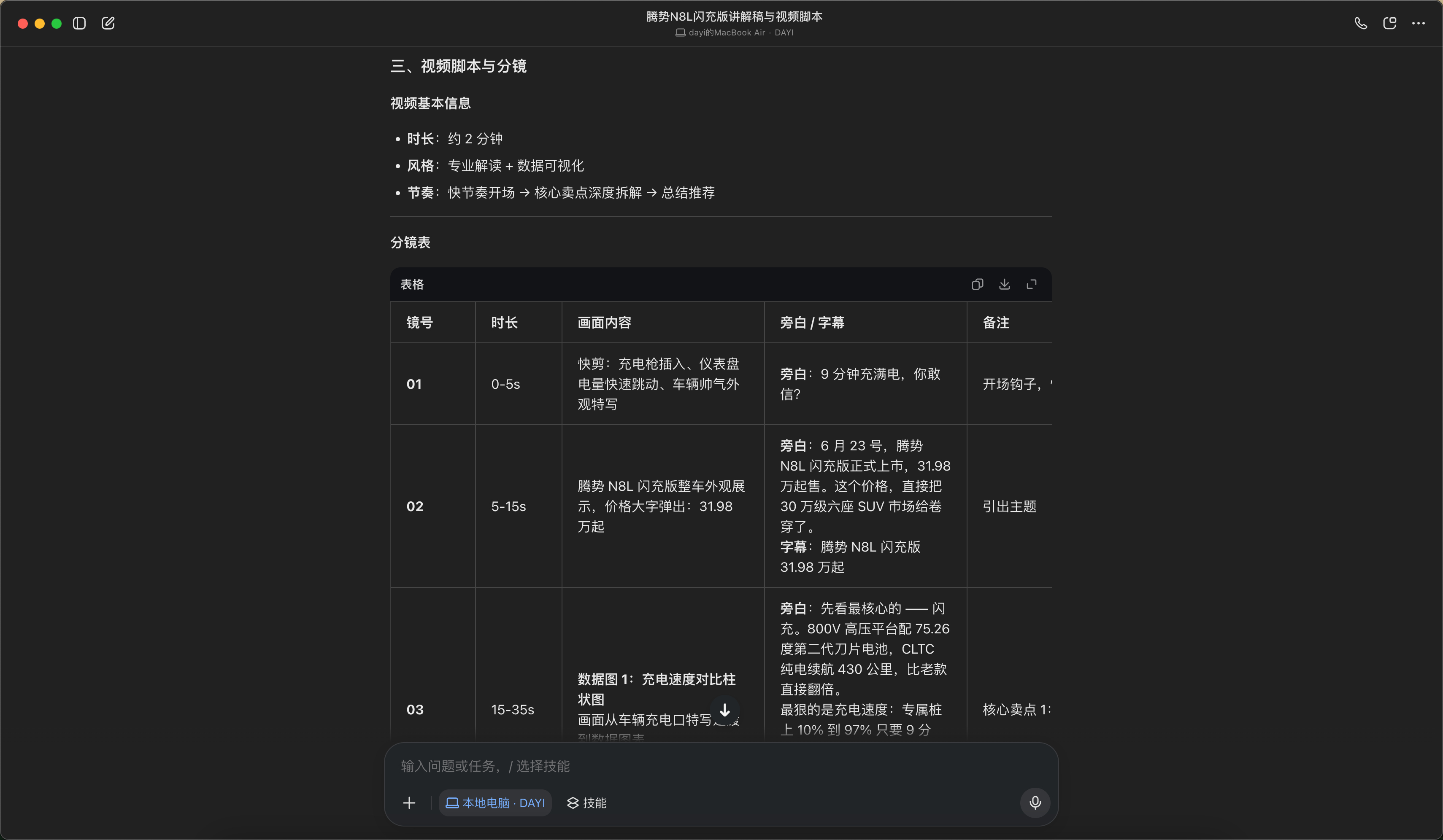1443x840 pixels.
Task: Select shot number 03 cell
Action: tap(432, 710)
